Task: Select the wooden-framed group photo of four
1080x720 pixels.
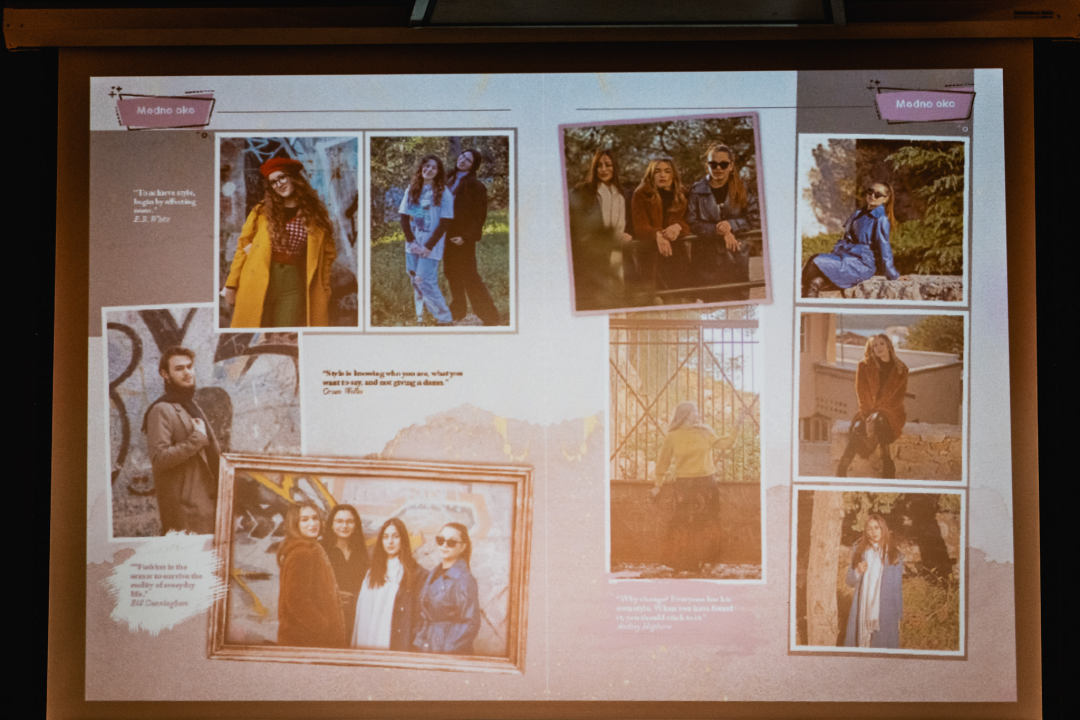Action: coord(370,563)
